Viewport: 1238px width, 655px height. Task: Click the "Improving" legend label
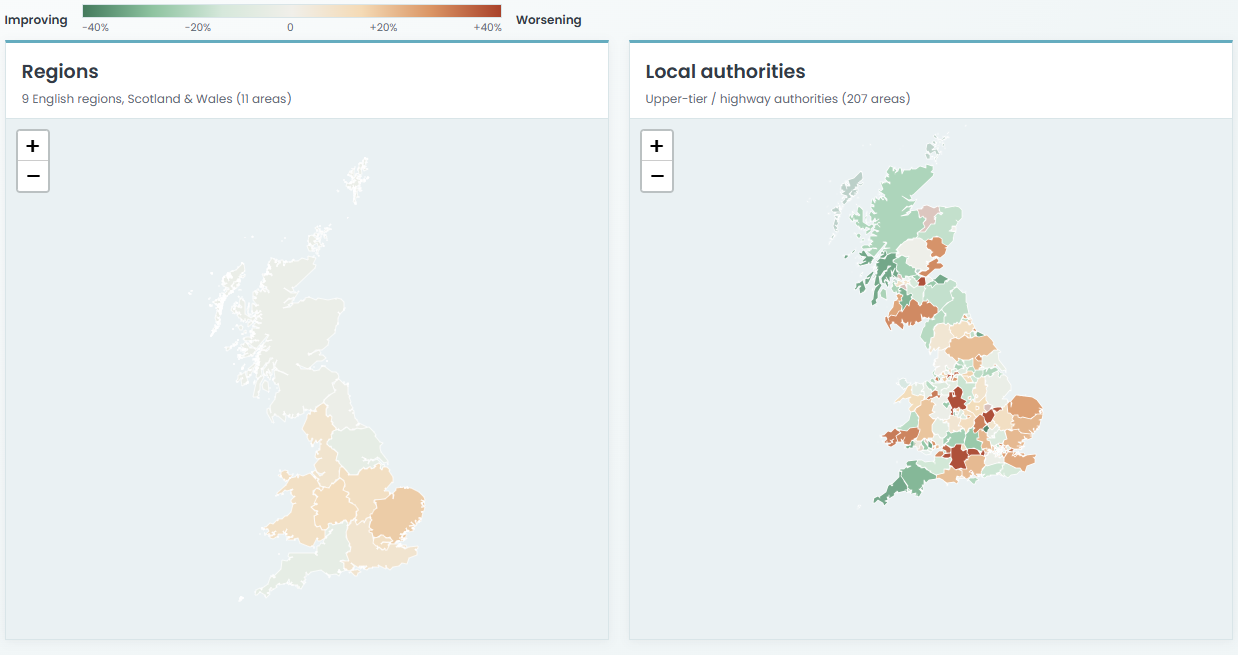pos(36,20)
